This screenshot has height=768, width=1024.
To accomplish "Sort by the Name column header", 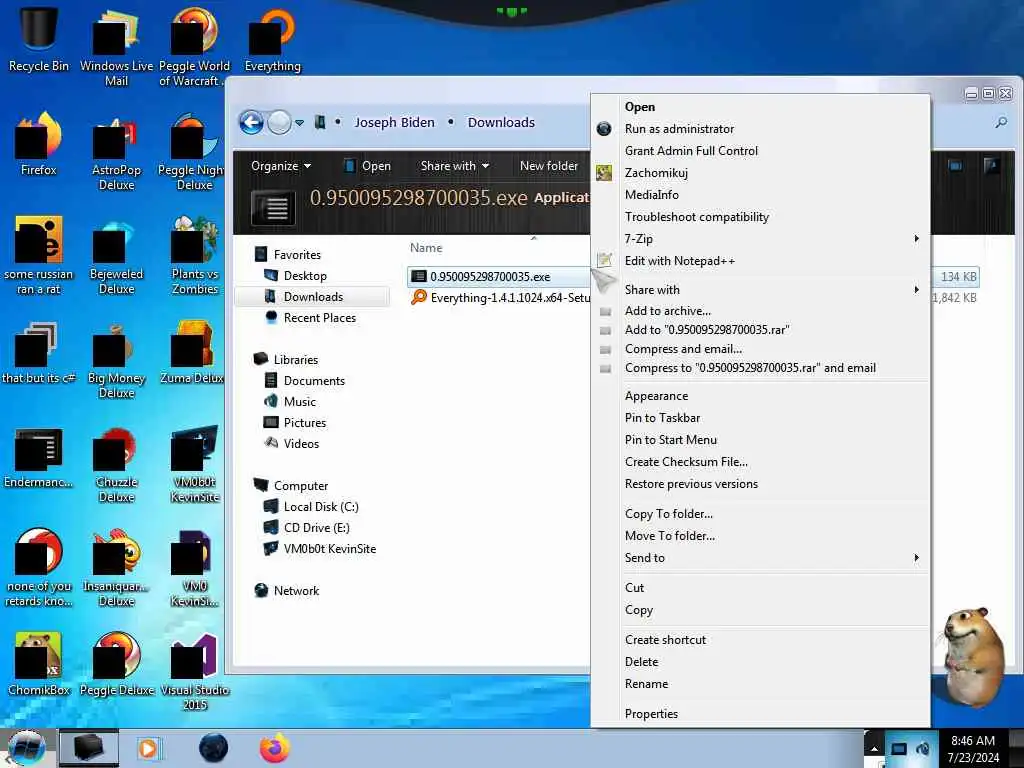I will [426, 248].
